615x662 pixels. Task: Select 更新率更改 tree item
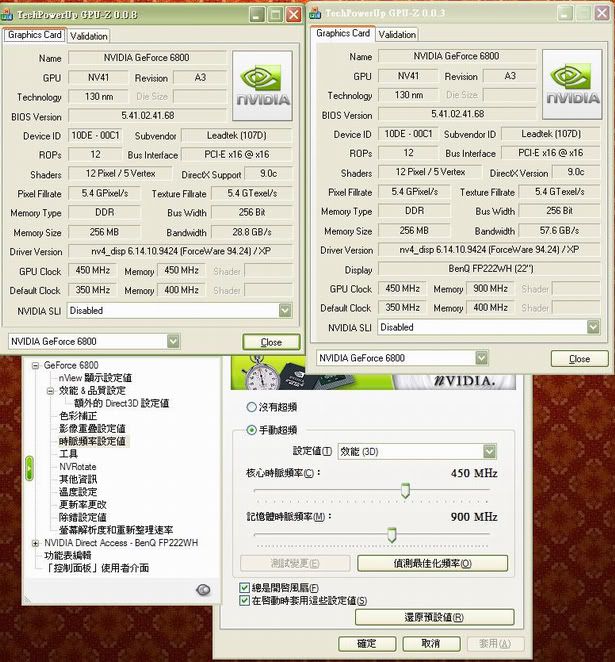coord(83,505)
